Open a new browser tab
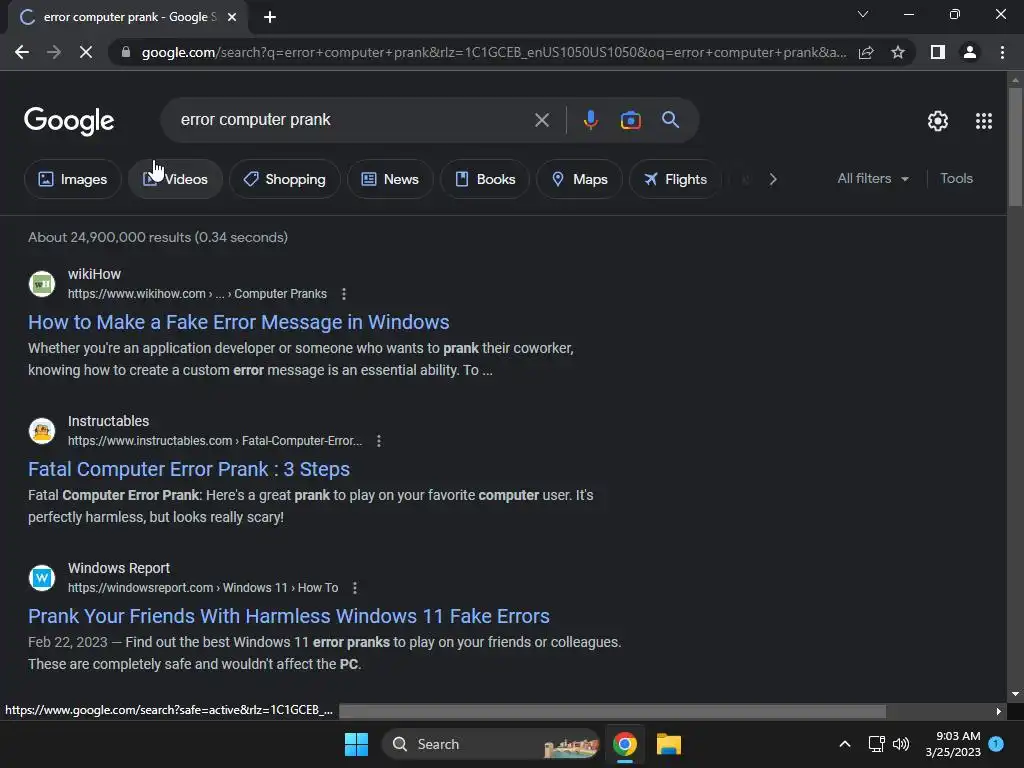 (270, 17)
